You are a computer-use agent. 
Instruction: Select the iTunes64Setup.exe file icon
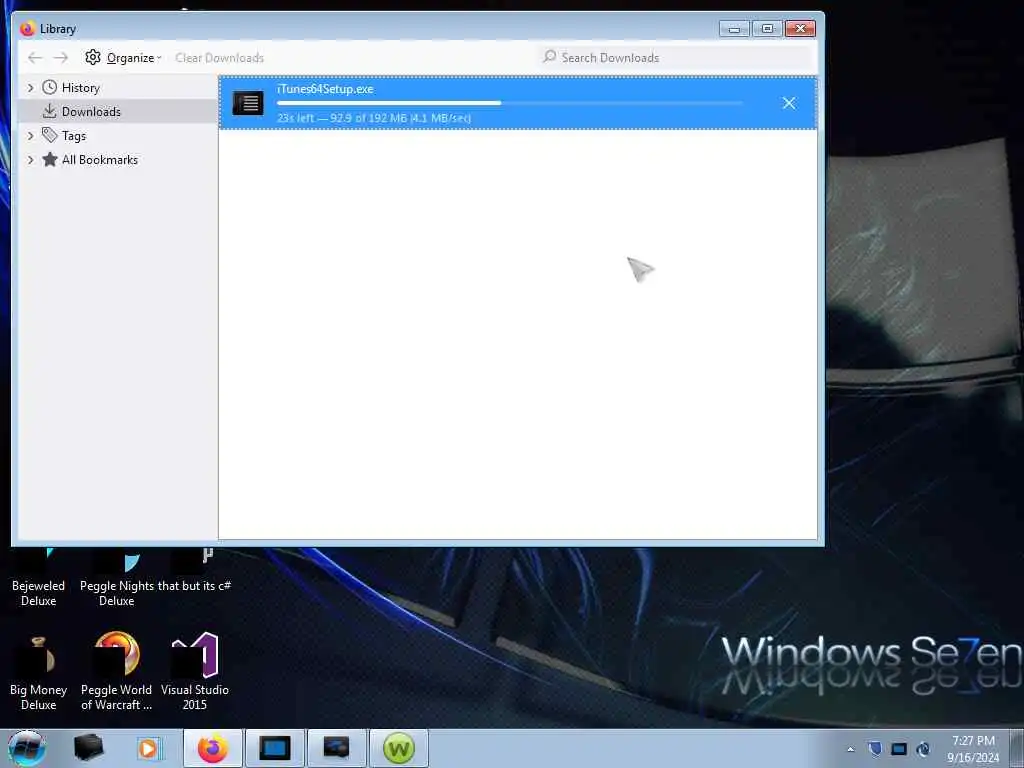point(248,103)
